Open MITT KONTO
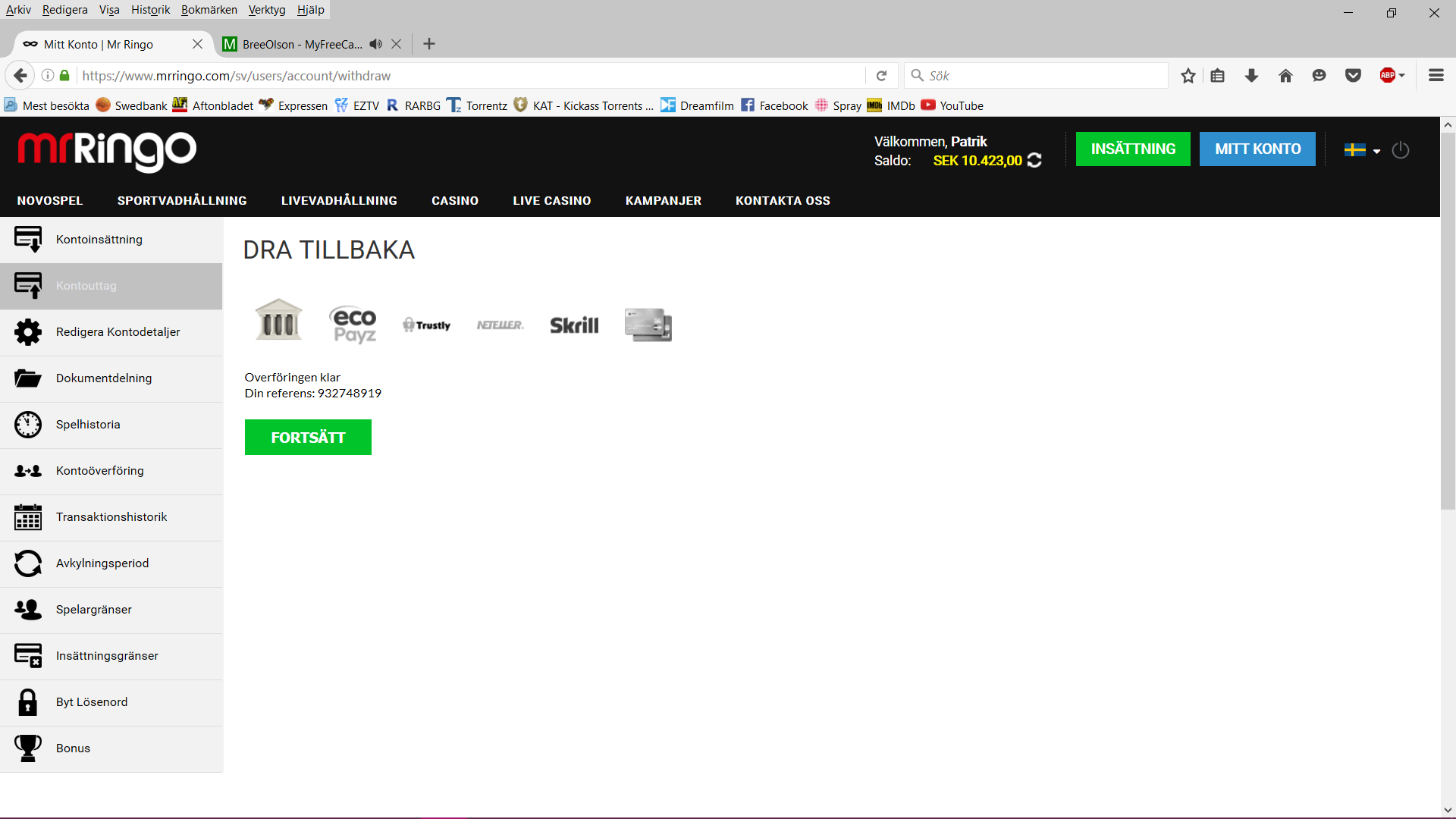The image size is (1456, 819). coord(1257,149)
